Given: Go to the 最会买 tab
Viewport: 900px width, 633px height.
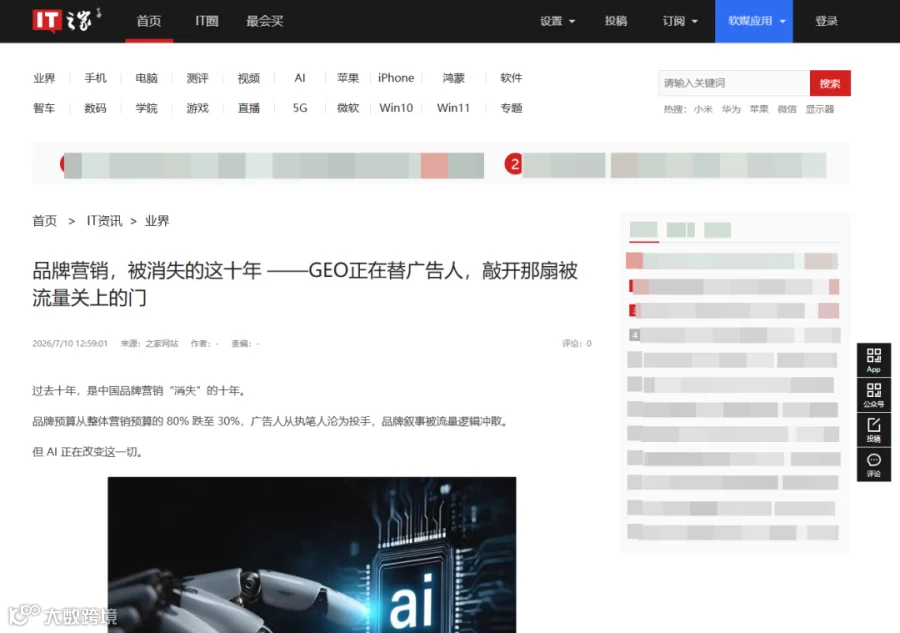Looking at the screenshot, I should click(265, 21).
